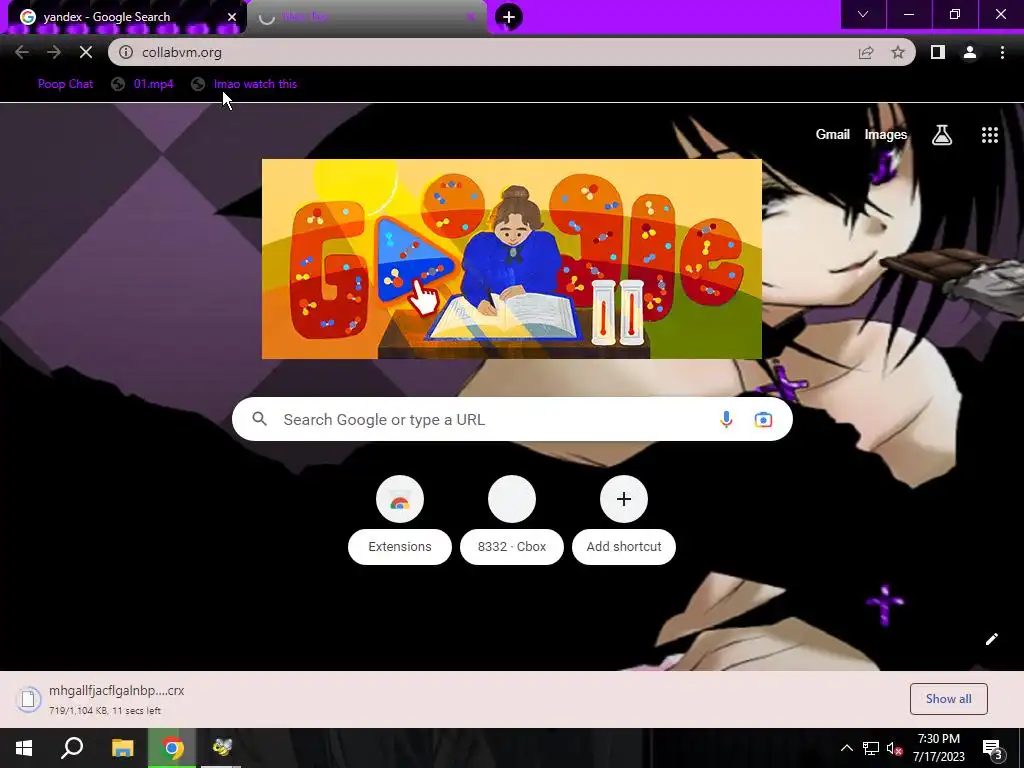Close the yandex - Google Search tab
Viewport: 1024px width, 768px height.
coord(232,17)
